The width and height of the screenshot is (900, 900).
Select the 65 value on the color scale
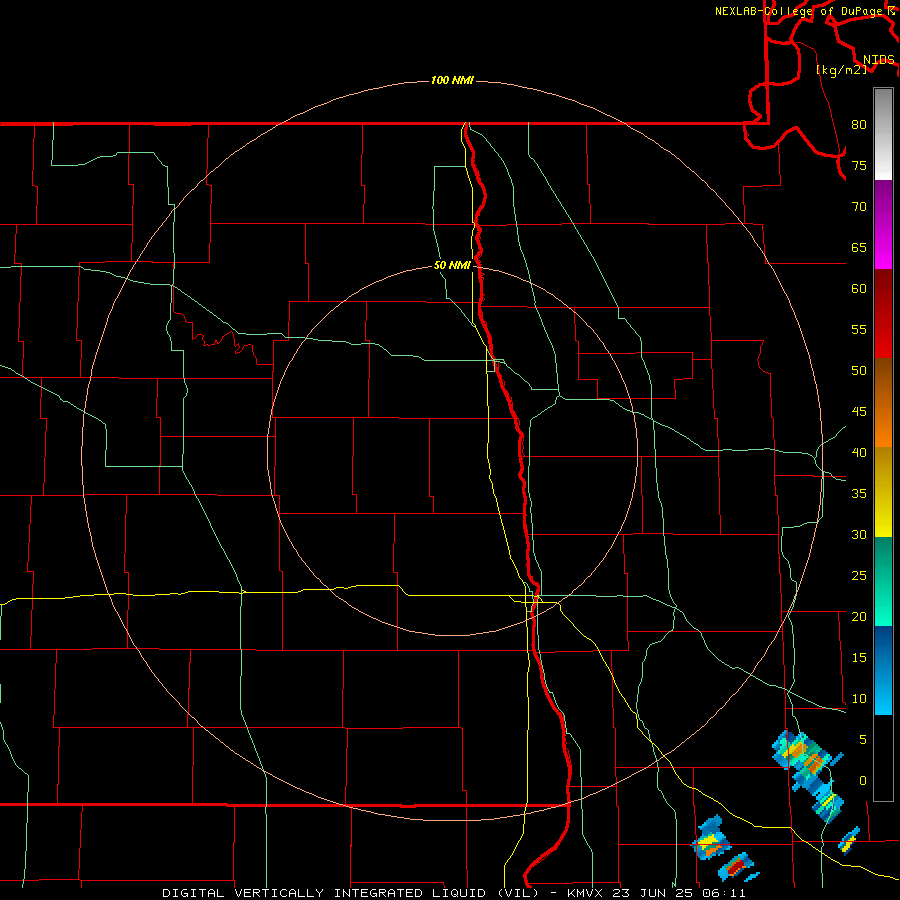859,248
